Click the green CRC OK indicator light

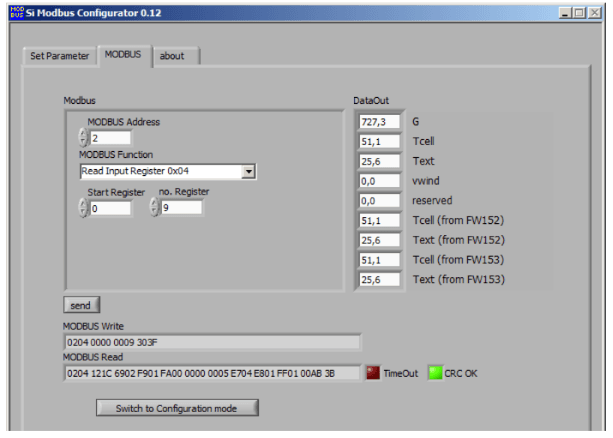point(435,373)
